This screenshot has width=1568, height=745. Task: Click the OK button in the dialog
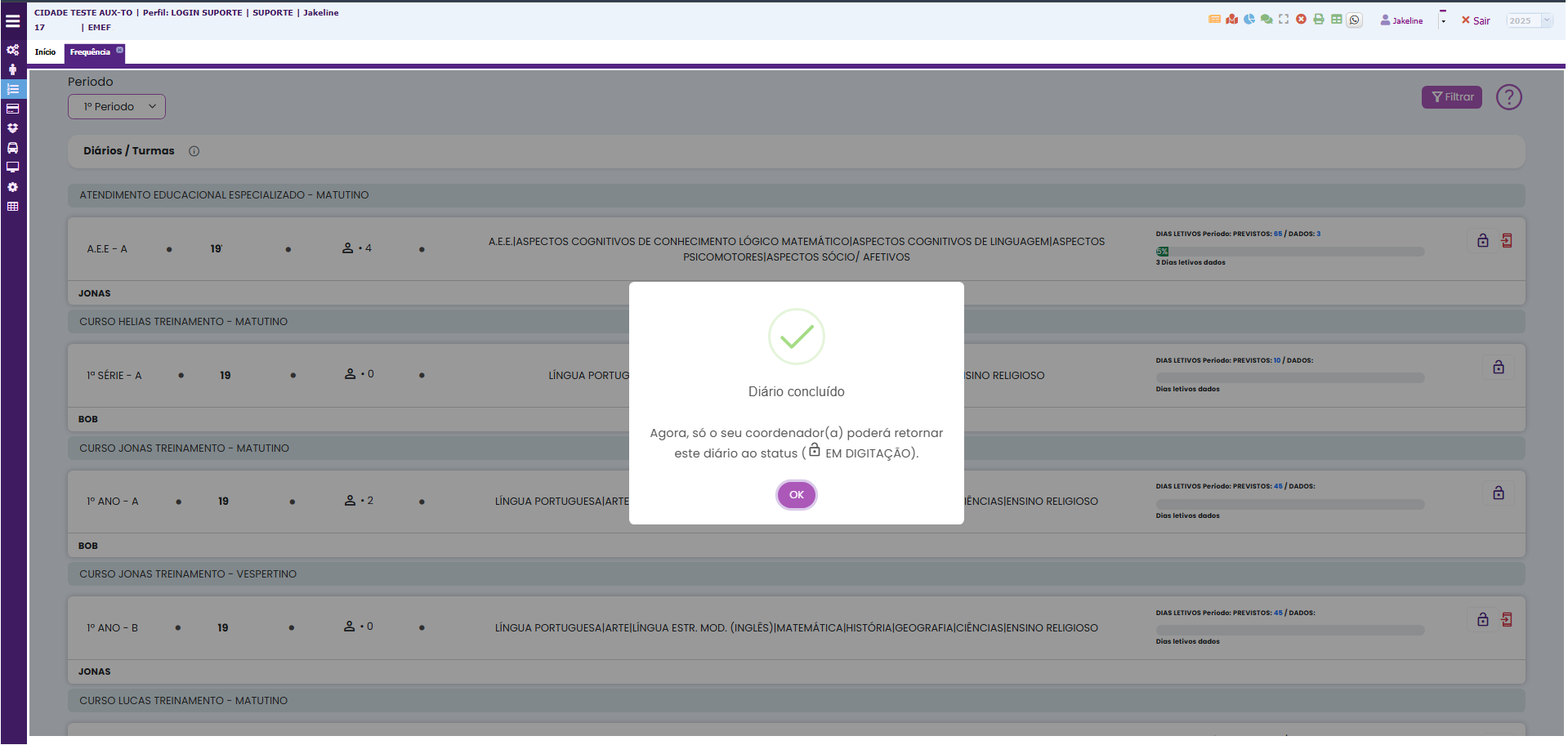pos(796,495)
